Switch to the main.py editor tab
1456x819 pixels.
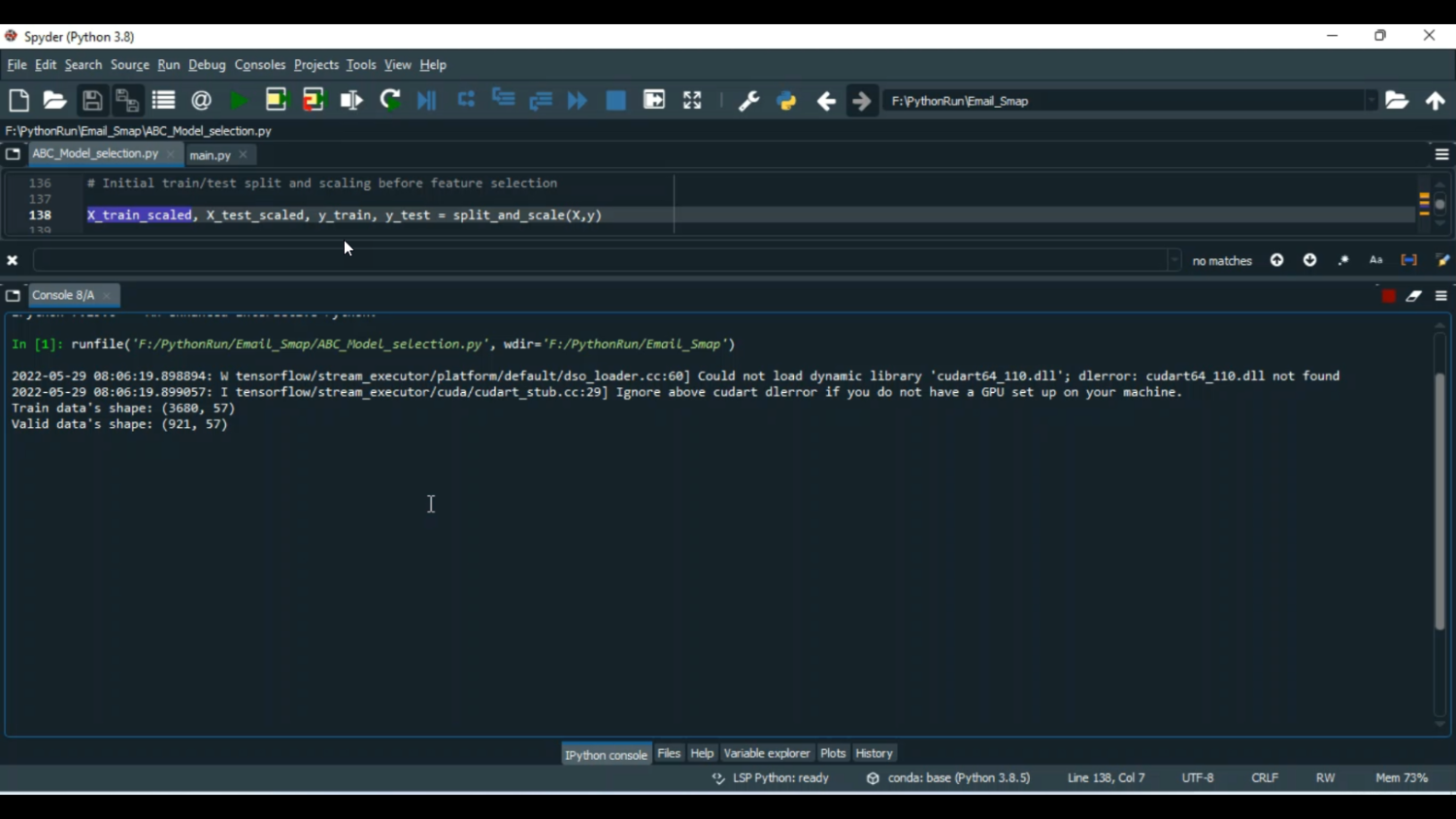click(211, 155)
